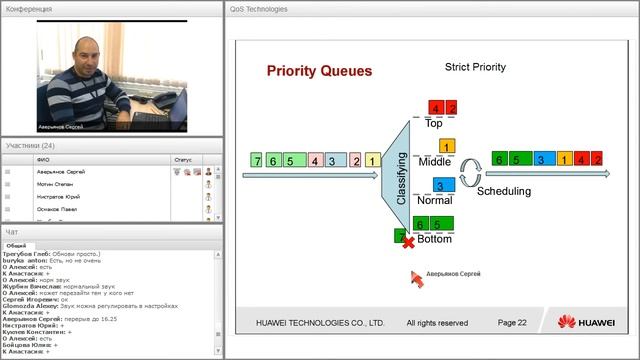Click the gray square marker beside Мотин Степан

(7, 184)
